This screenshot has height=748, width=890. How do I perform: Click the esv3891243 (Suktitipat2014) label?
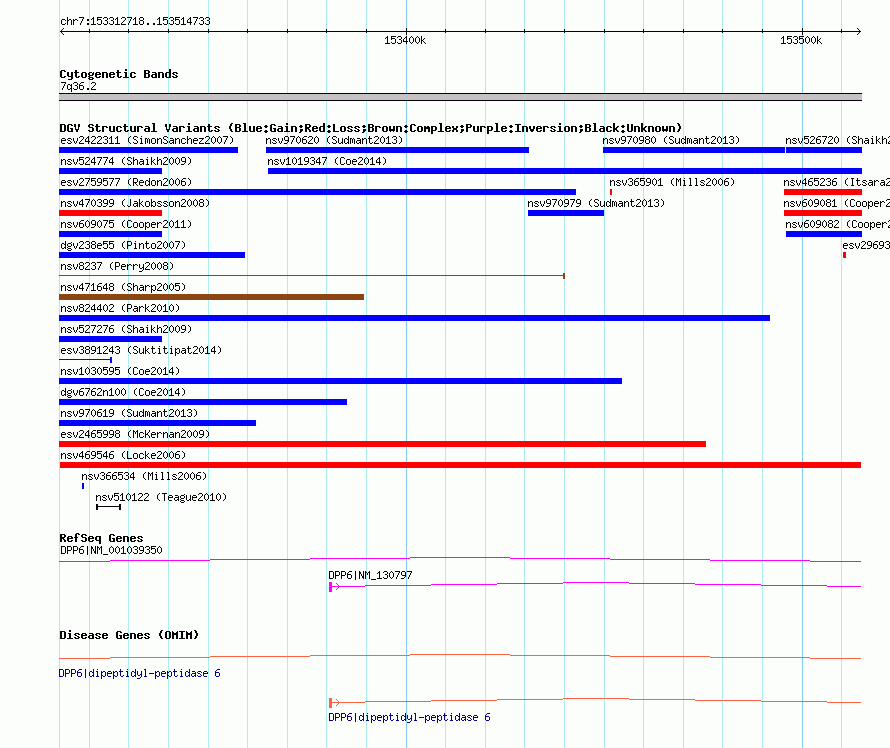pos(141,350)
